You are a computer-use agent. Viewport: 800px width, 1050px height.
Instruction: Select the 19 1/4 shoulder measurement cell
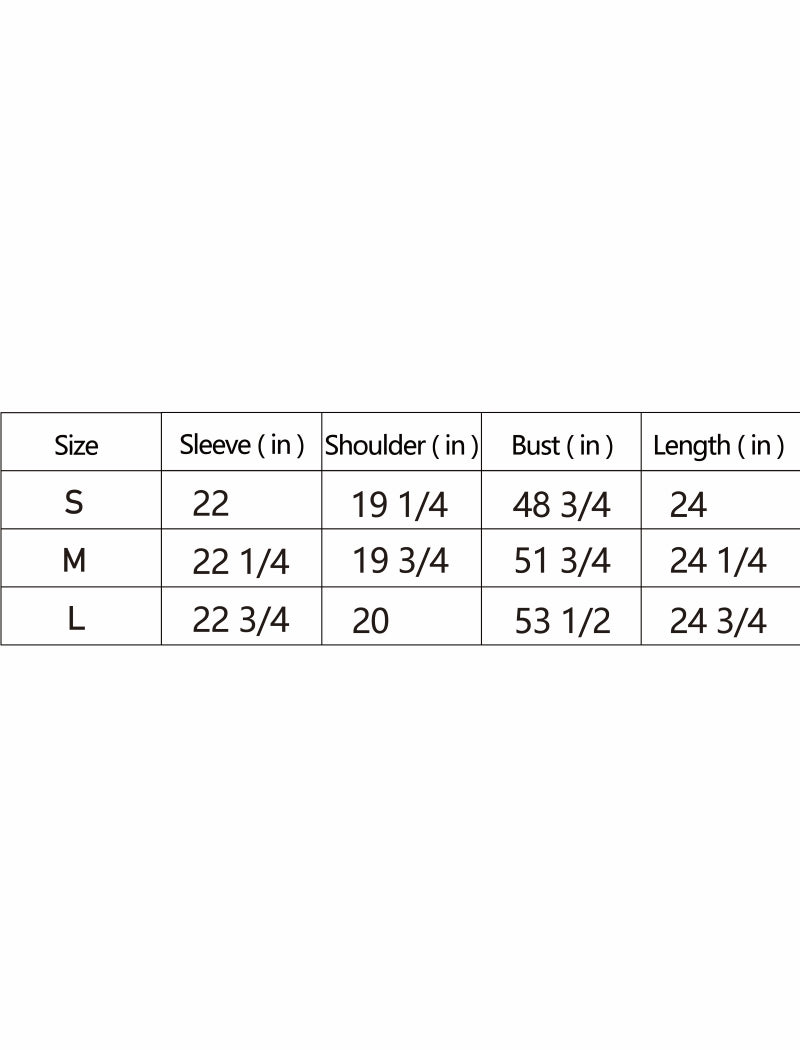click(400, 505)
